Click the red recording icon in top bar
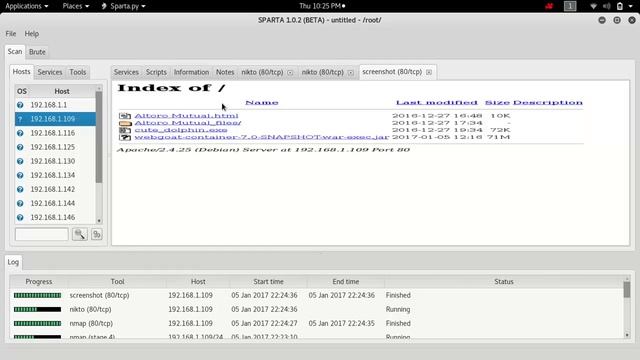Viewport: 640px width, 360px height. click(549, 6)
